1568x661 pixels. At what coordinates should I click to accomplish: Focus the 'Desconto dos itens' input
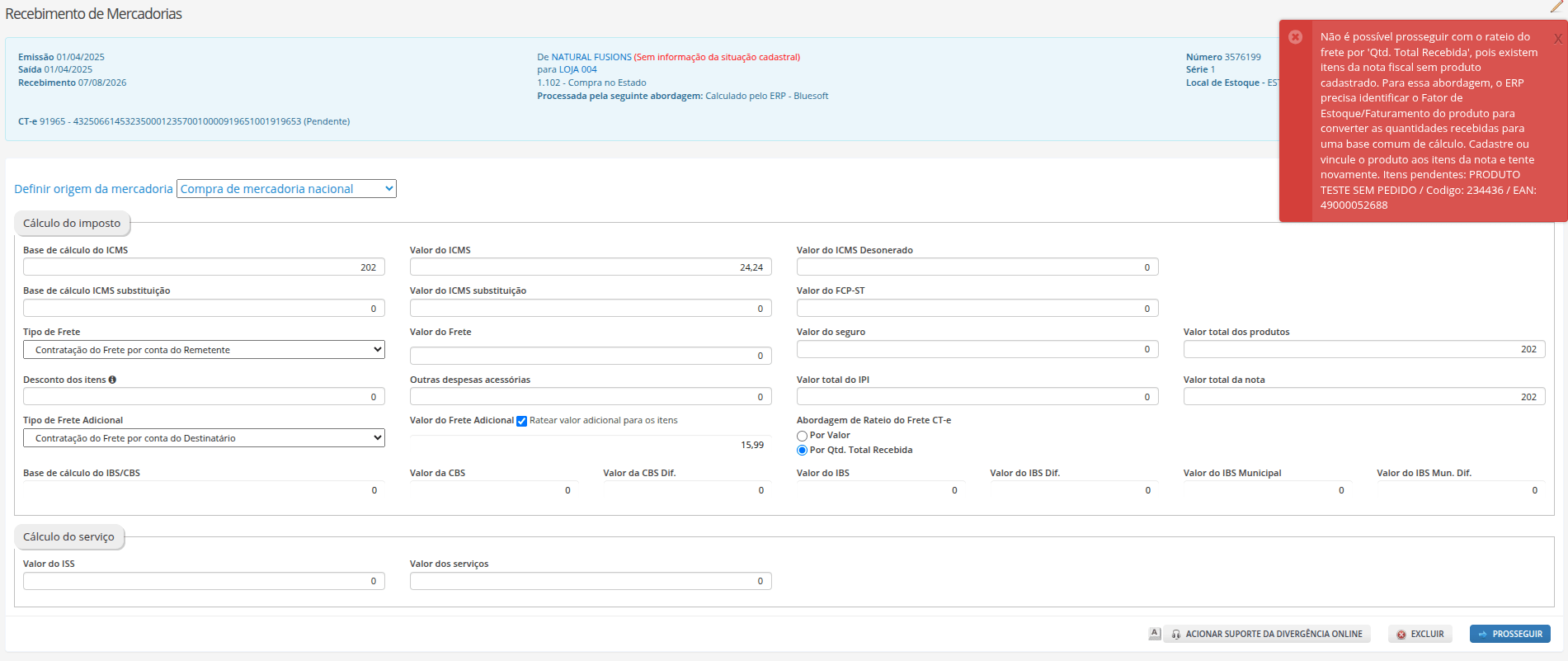click(x=204, y=397)
